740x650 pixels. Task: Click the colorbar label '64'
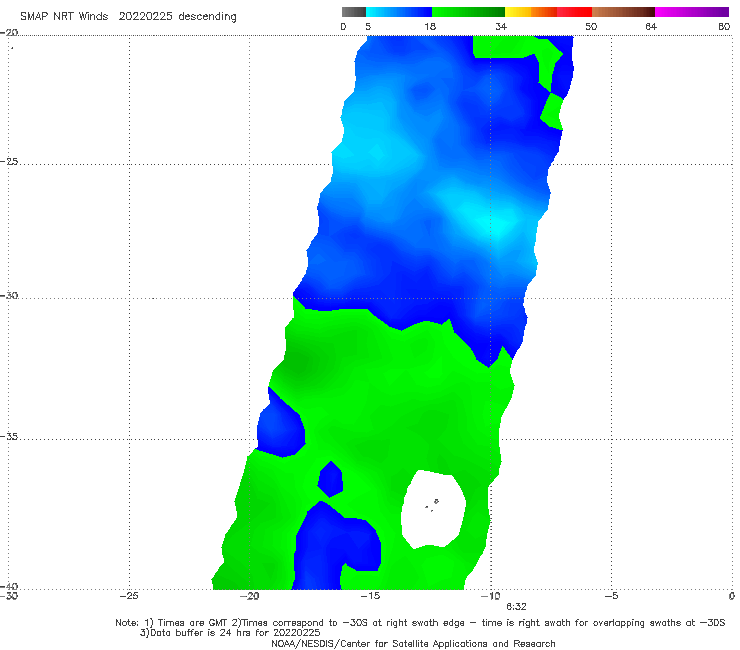(651, 27)
